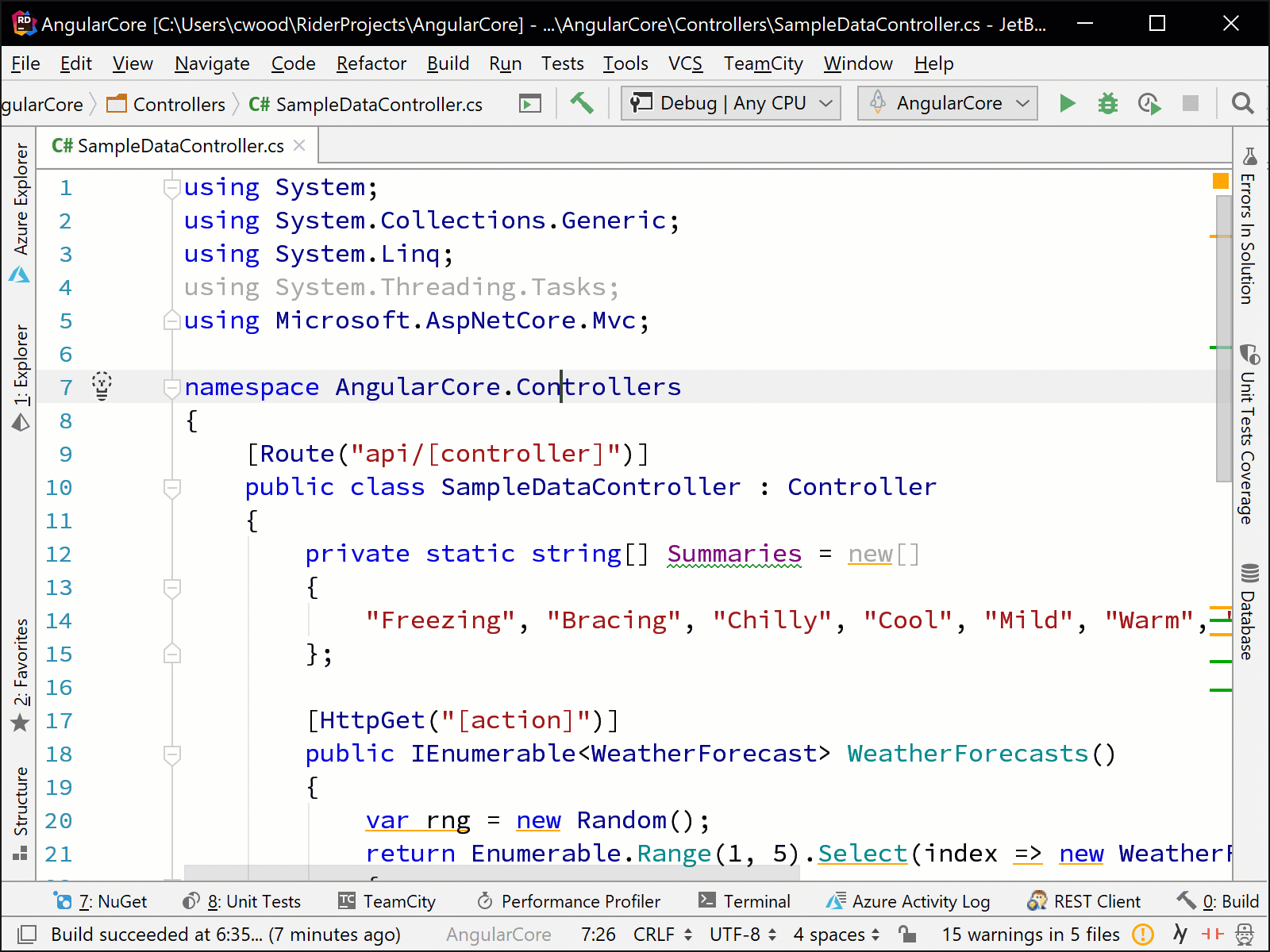Viewport: 1270px width, 952px height.
Task: Click the build hammer icon in the toolbar
Action: pos(582,103)
